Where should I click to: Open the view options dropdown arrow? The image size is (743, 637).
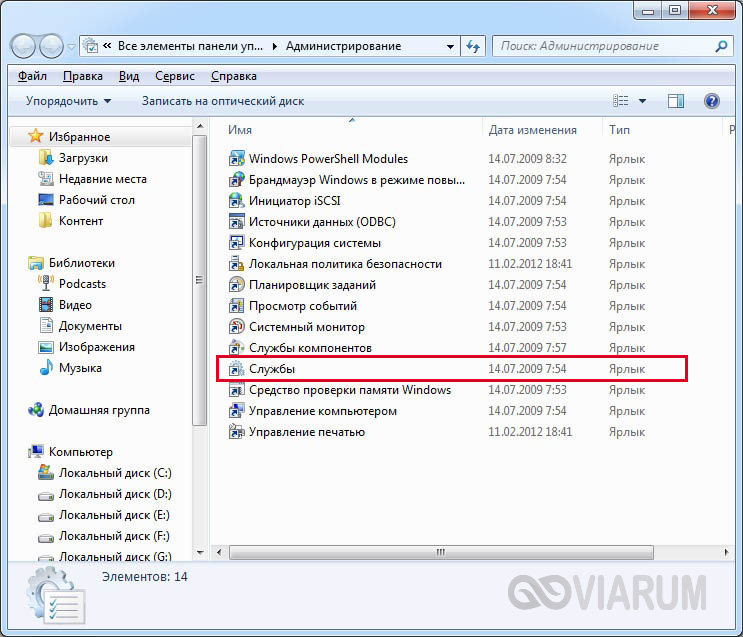click(643, 101)
